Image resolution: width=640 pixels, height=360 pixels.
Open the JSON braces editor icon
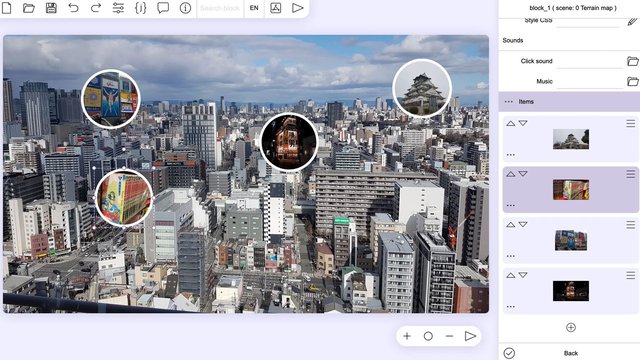click(140, 8)
